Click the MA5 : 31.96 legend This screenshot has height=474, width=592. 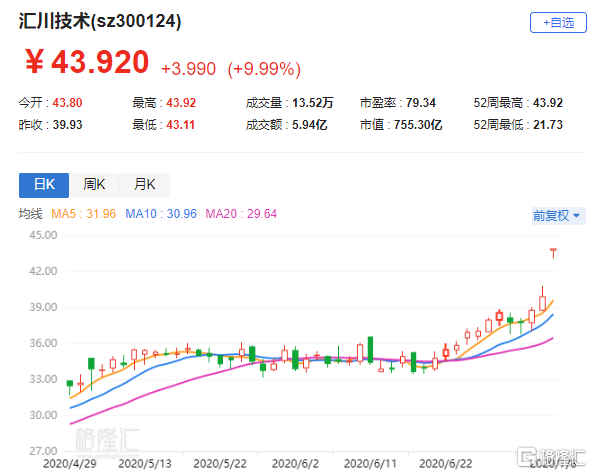(x=83, y=214)
